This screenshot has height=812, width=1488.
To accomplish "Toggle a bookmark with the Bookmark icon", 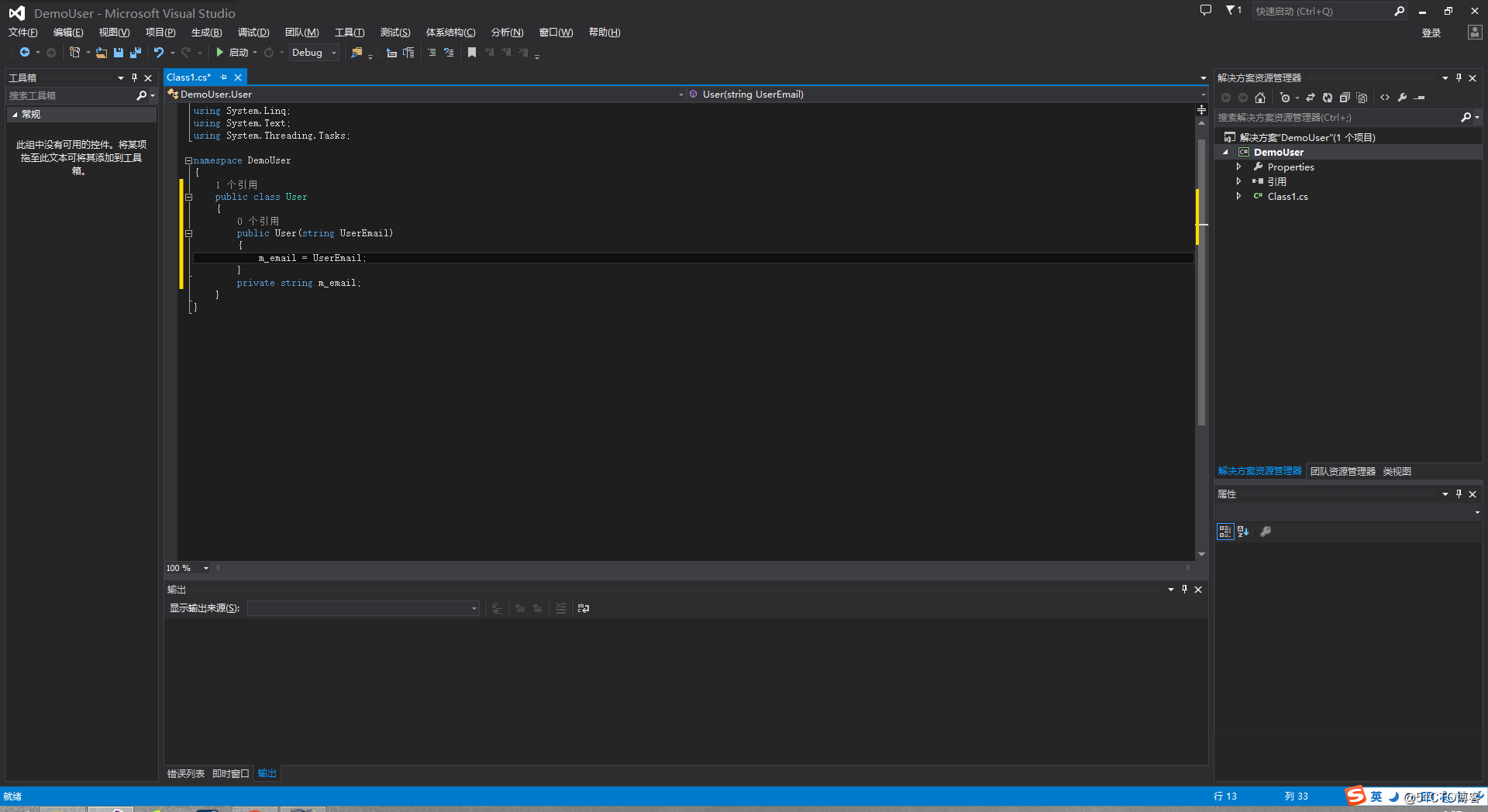I will pyautogui.click(x=472, y=53).
